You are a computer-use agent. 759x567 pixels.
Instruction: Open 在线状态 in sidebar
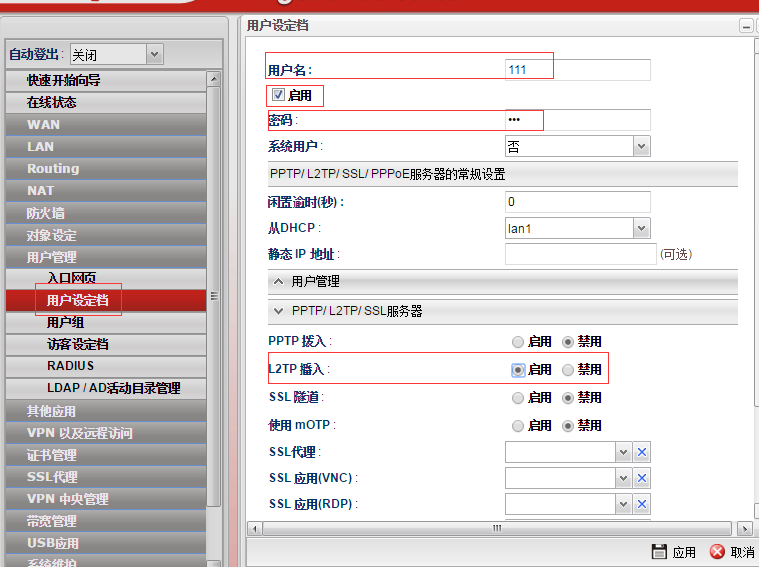click(106, 103)
